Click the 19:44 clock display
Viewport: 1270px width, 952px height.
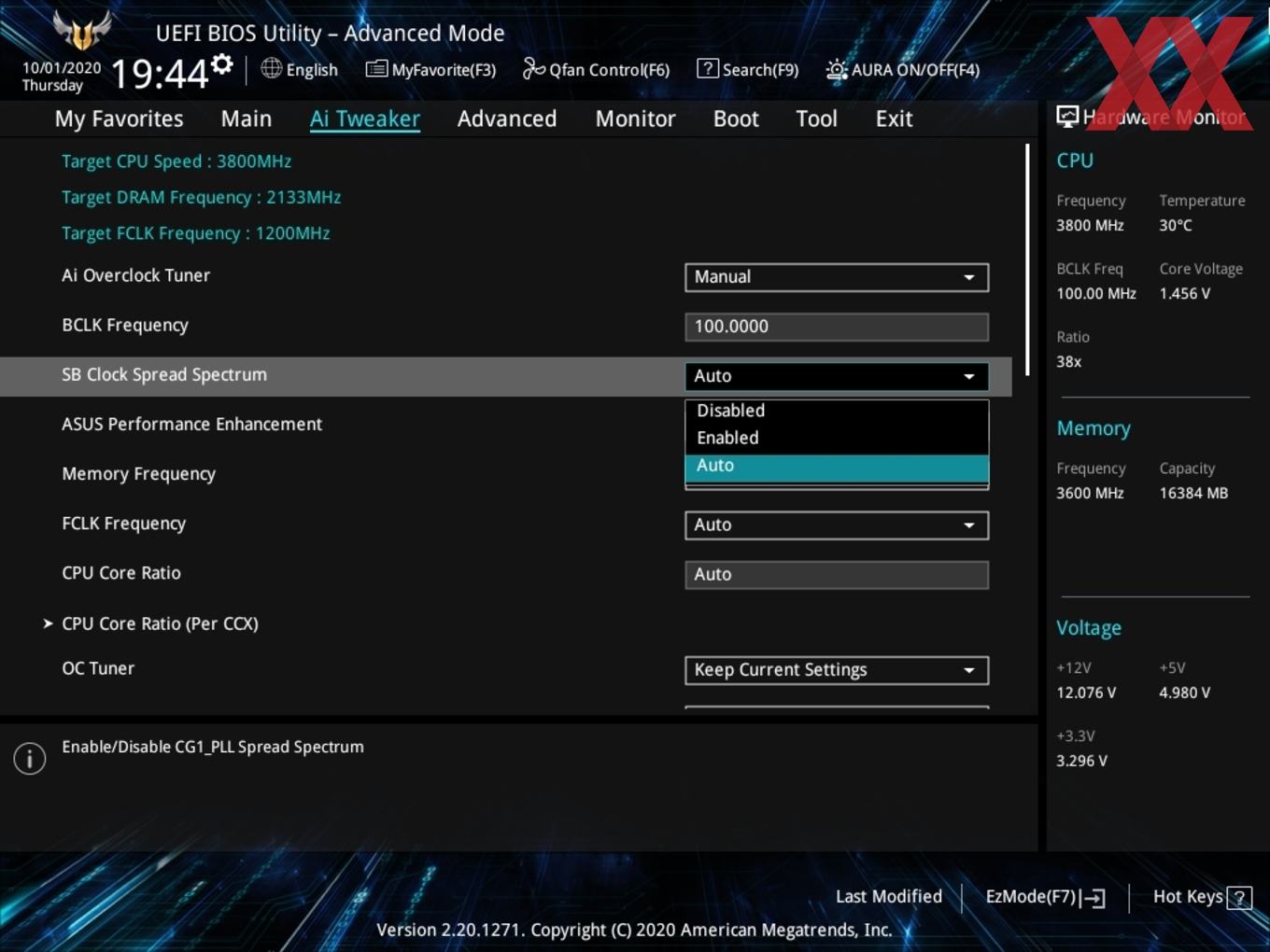(x=160, y=73)
